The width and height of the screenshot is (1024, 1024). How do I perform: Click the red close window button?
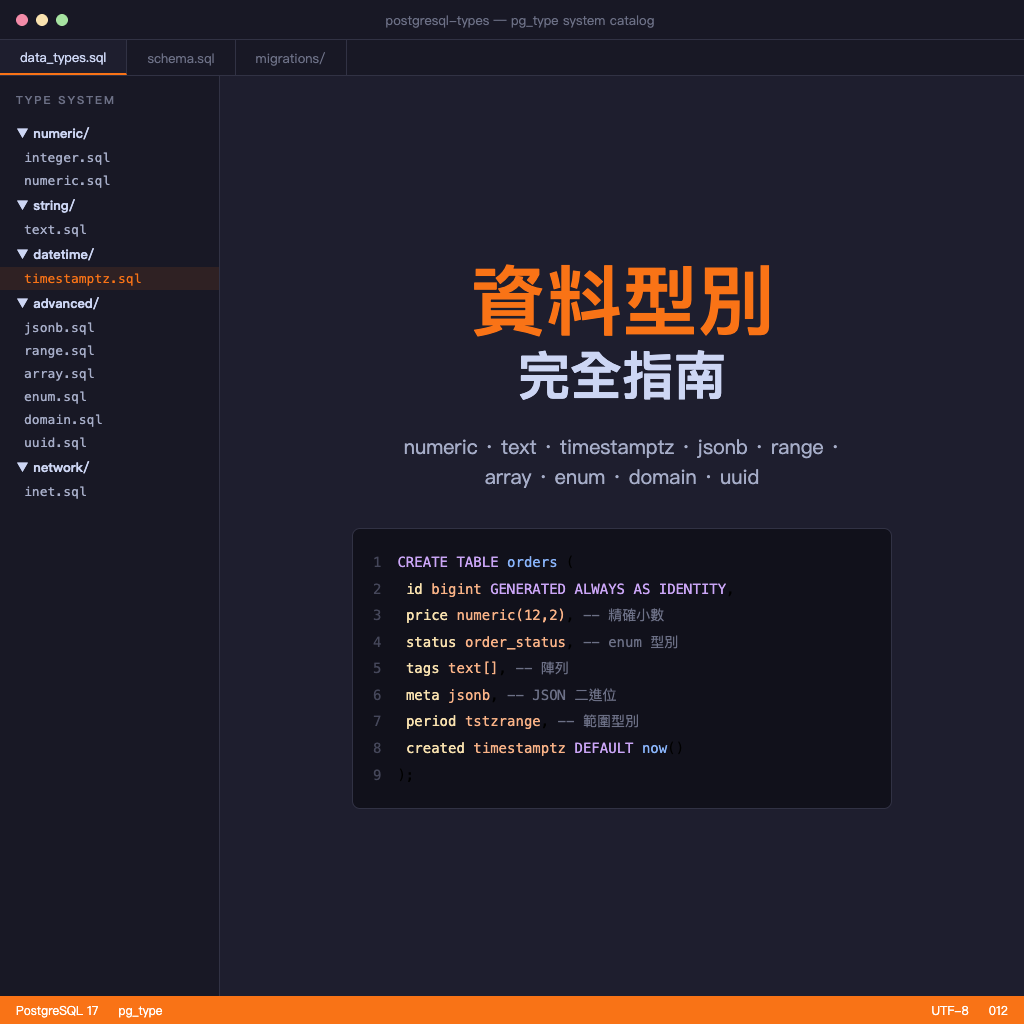pos(22,20)
